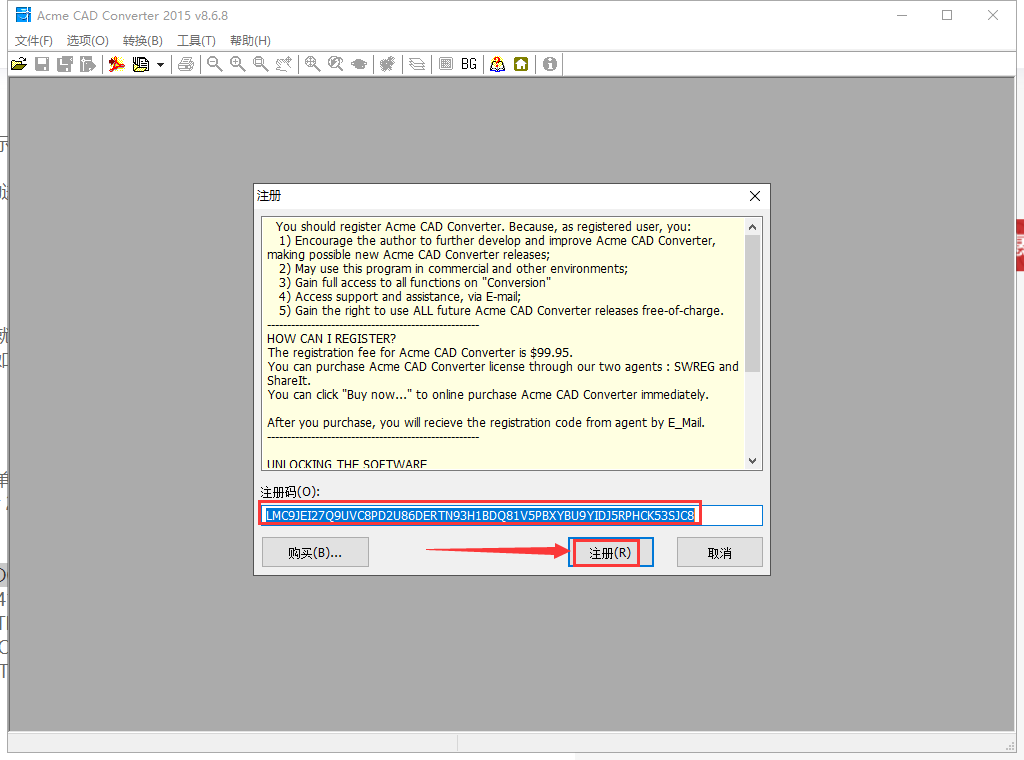Click the layers icon in toolbar

(x=417, y=64)
